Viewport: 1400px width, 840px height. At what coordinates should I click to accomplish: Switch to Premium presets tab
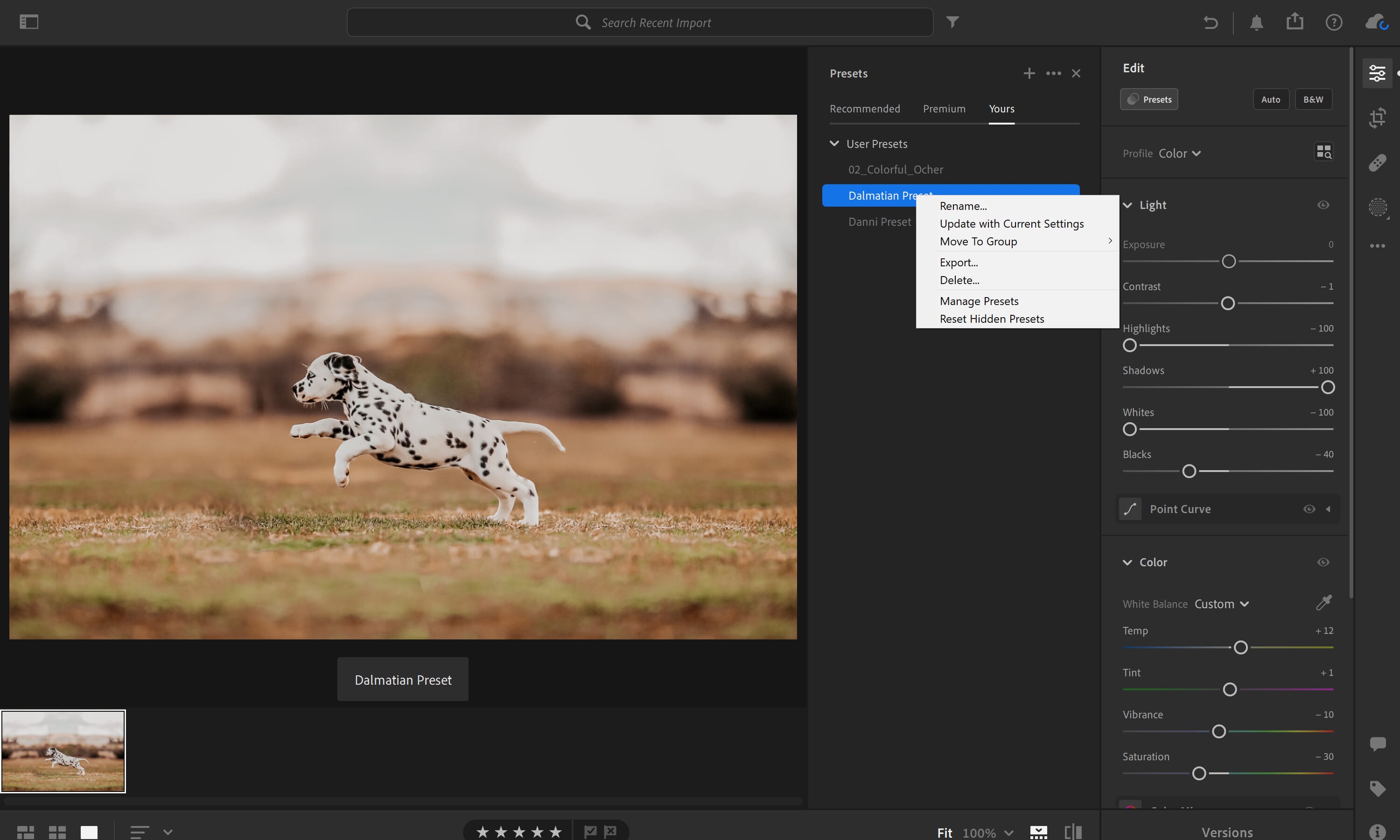pos(944,109)
